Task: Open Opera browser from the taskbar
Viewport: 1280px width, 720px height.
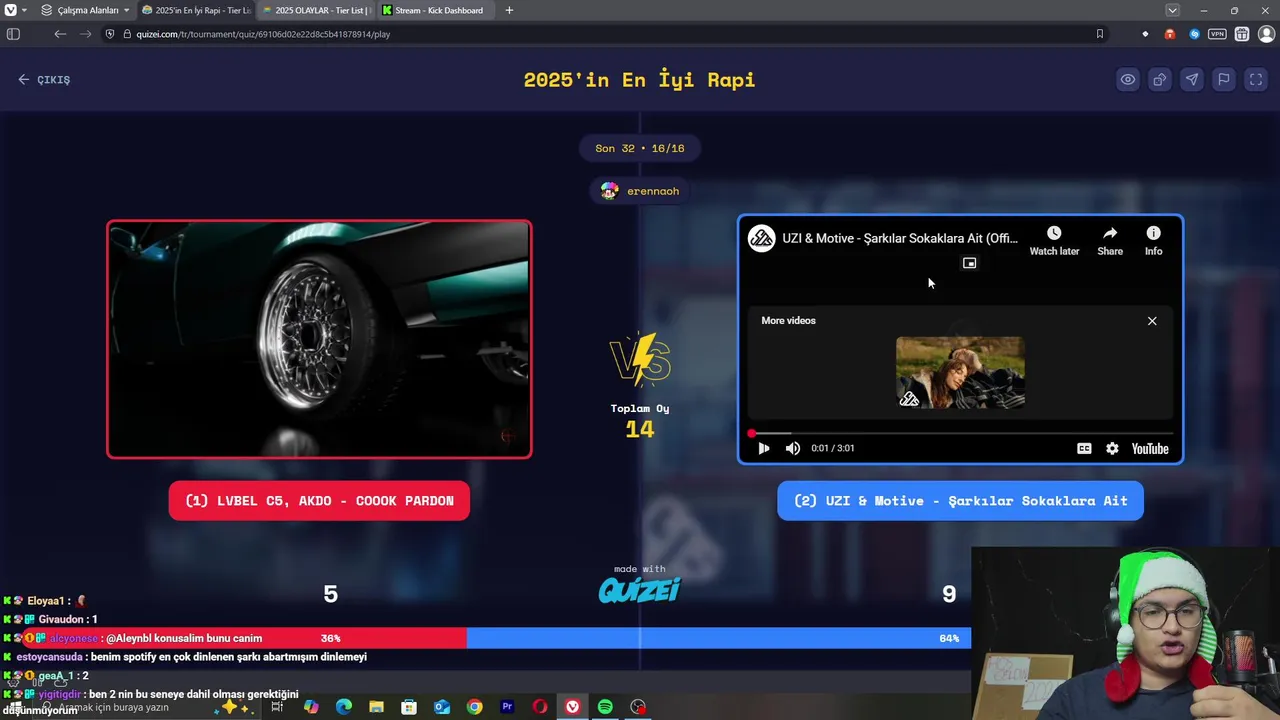Action: coord(540,707)
